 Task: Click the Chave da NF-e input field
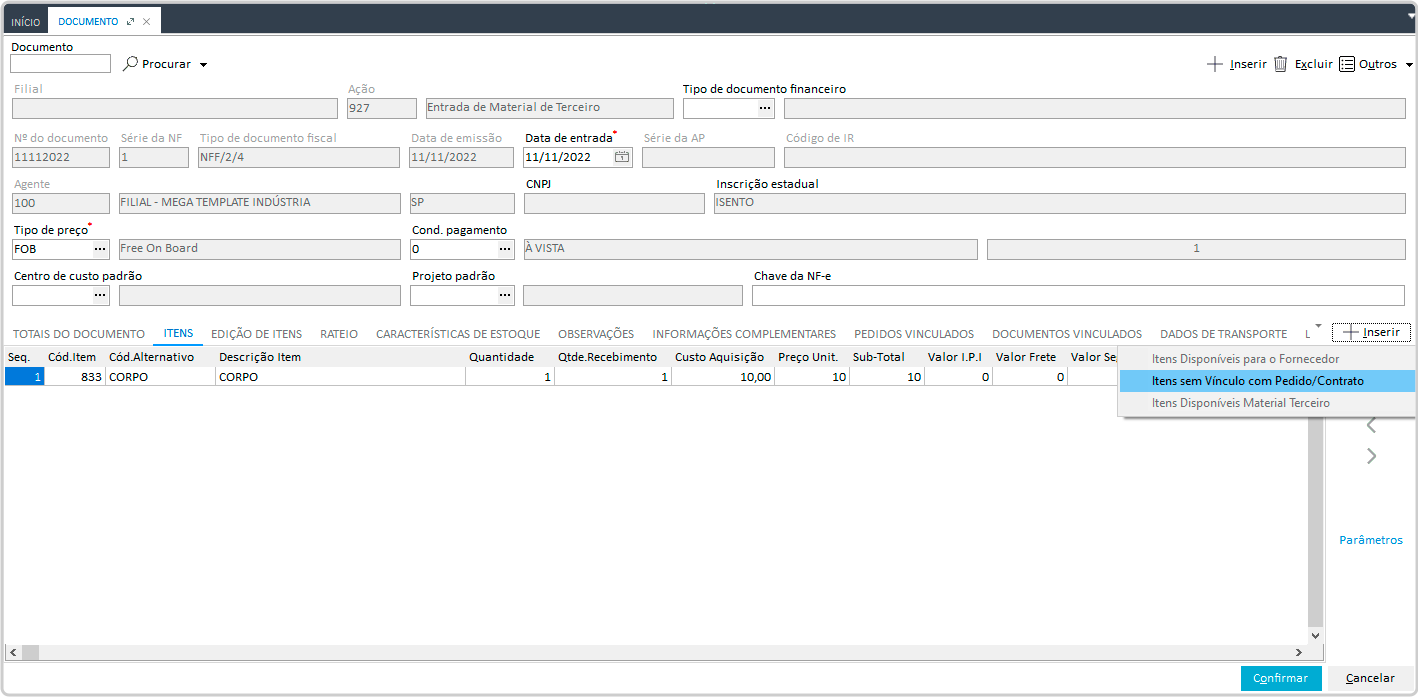click(x=1077, y=295)
